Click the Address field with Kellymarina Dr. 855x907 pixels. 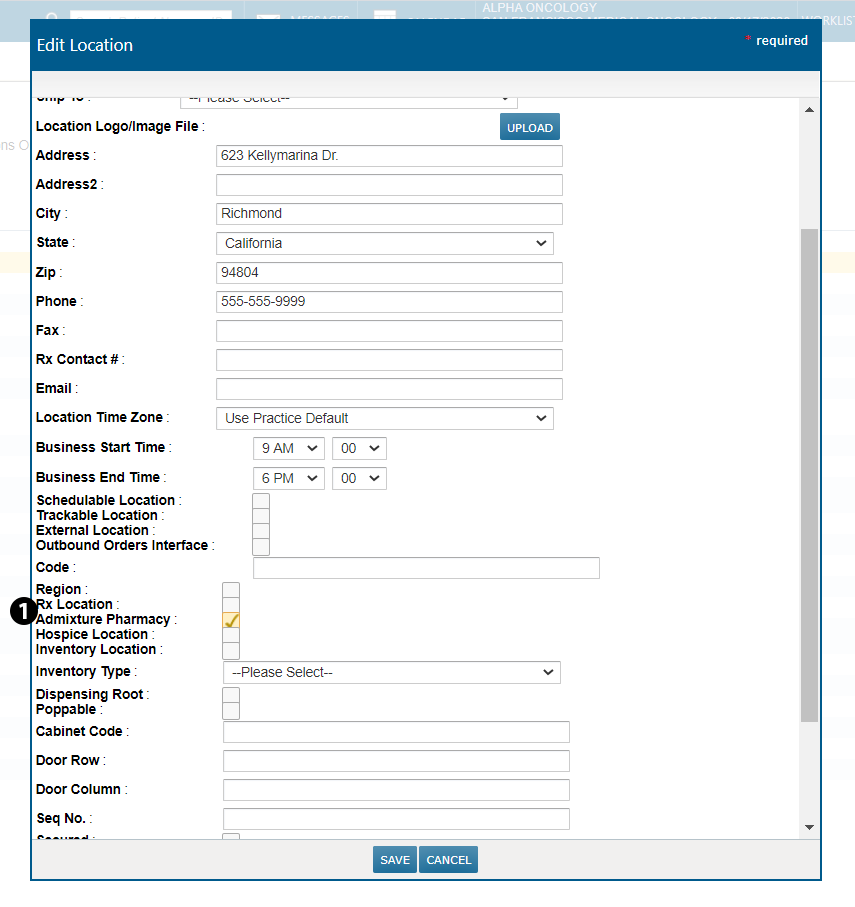tap(389, 156)
